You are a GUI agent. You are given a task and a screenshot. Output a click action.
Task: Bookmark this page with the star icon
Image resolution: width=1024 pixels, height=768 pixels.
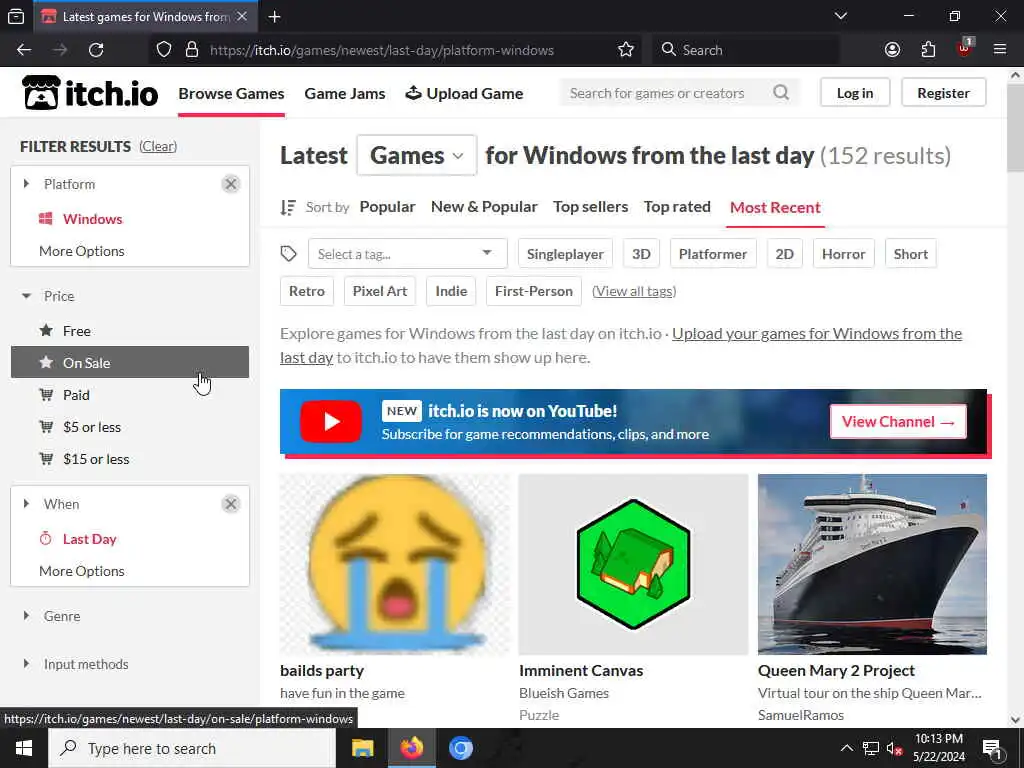pyautogui.click(x=626, y=50)
